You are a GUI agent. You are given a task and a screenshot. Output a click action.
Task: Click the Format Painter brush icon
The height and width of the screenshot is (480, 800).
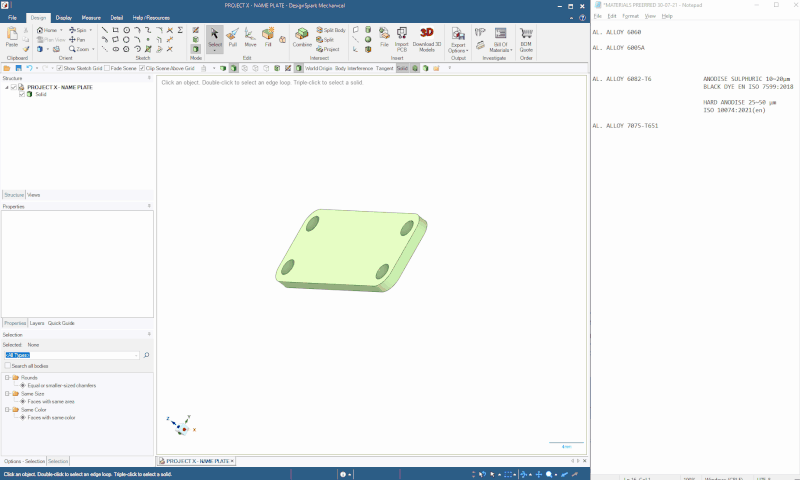click(x=26, y=49)
